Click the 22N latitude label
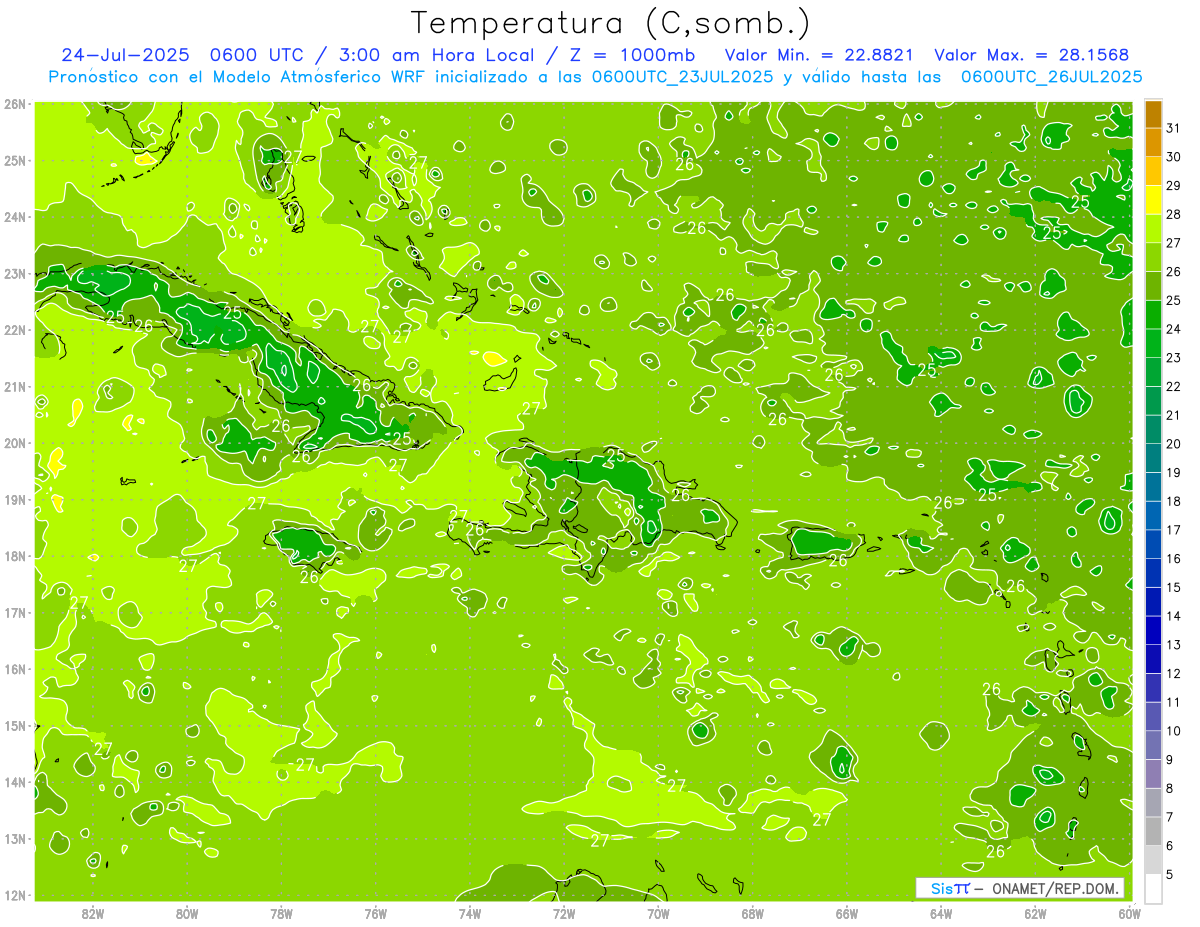This screenshot has height=927, width=1200. (x=15, y=329)
